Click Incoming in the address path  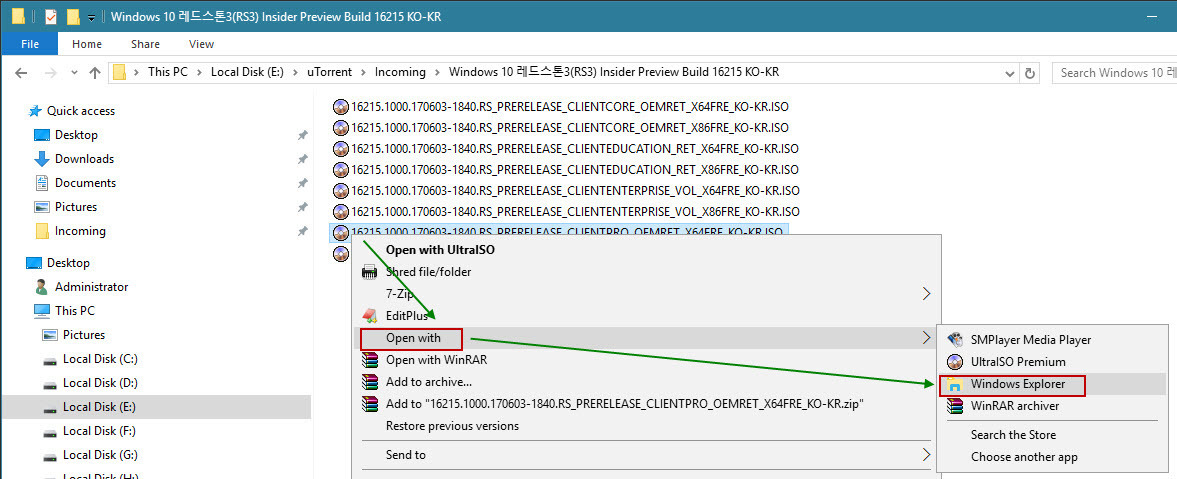[x=400, y=72]
